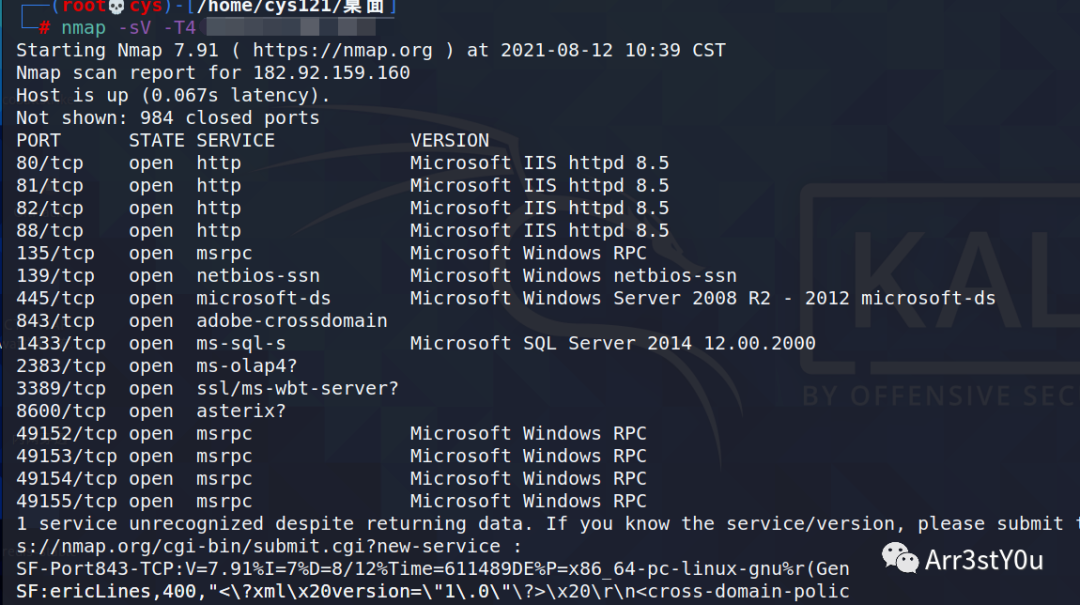
Task: Click the WeChat logo watermark icon
Action: (900, 557)
